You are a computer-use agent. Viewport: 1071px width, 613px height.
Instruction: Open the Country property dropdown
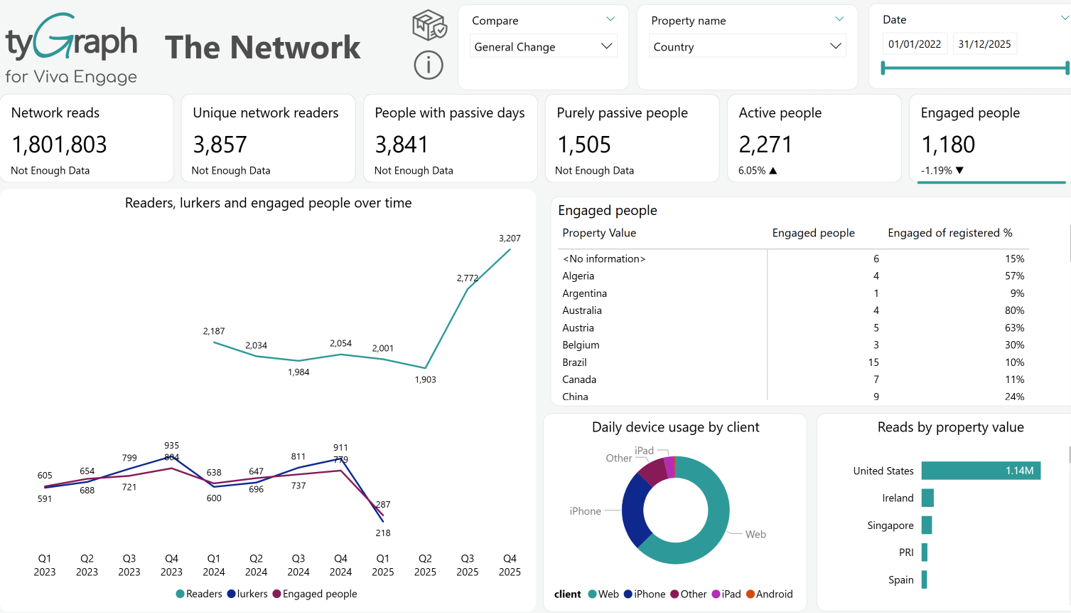point(747,46)
